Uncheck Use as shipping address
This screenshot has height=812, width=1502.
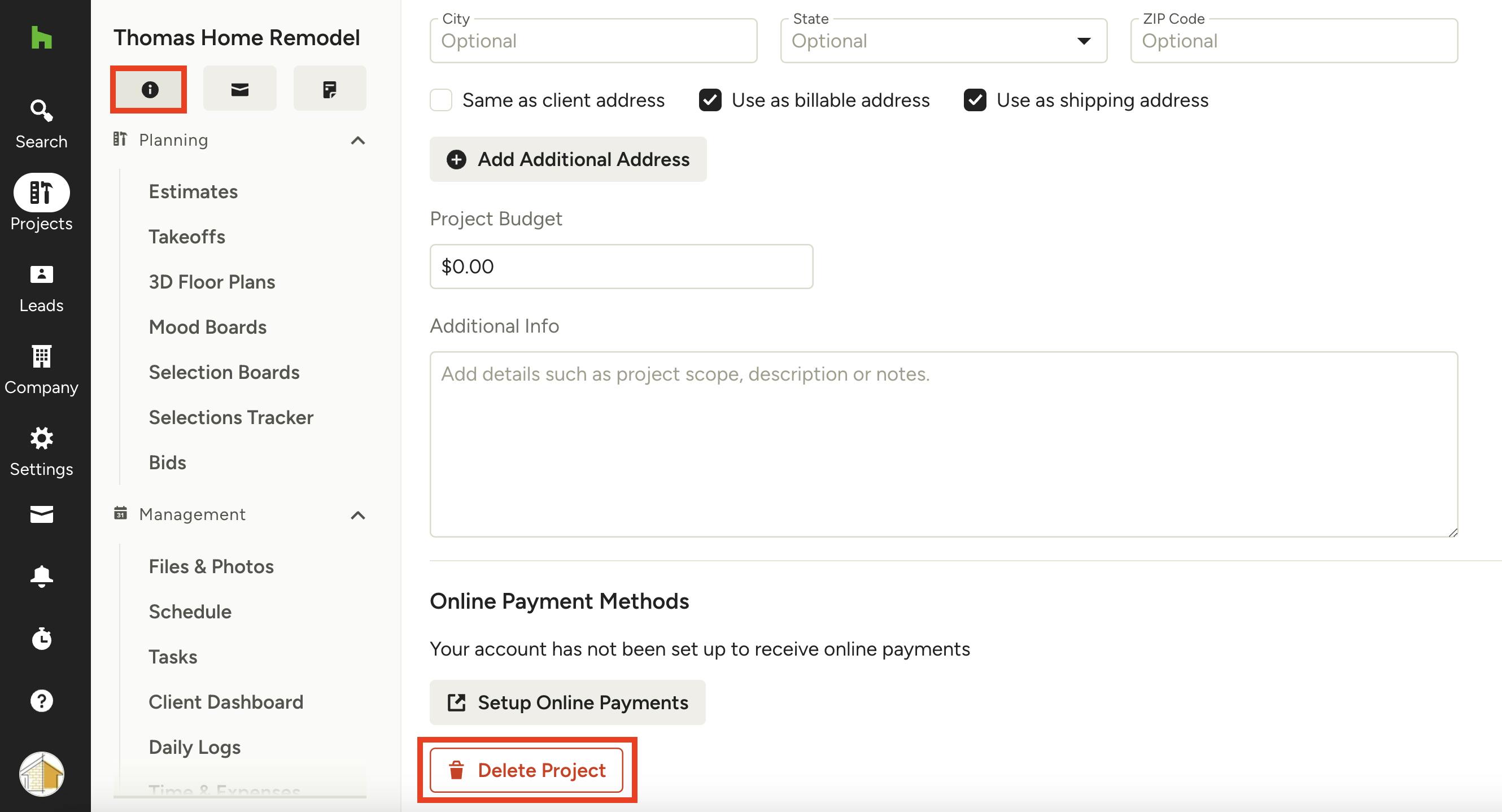(975, 101)
